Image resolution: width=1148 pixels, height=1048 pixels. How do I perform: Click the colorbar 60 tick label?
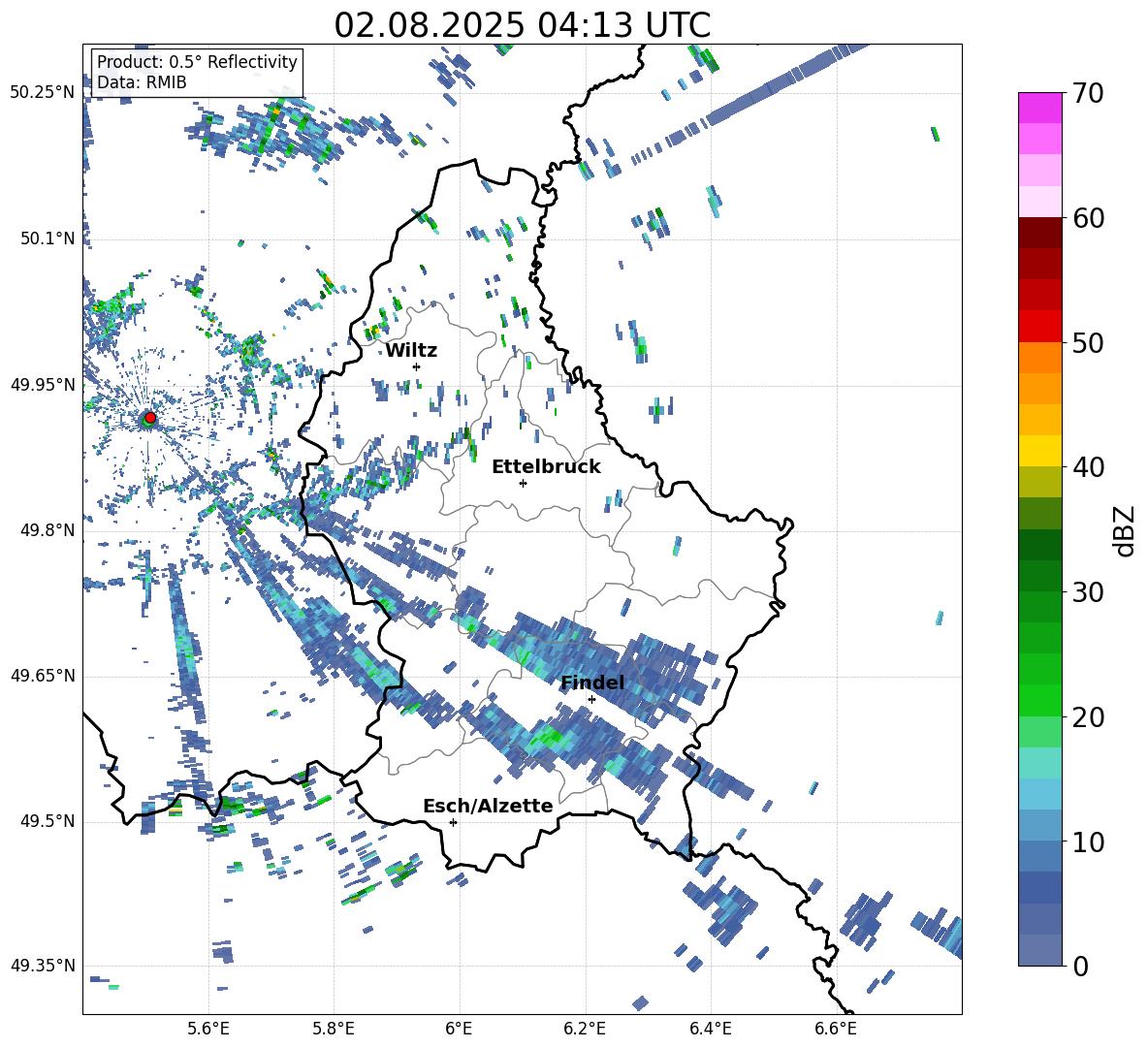pos(1087,218)
